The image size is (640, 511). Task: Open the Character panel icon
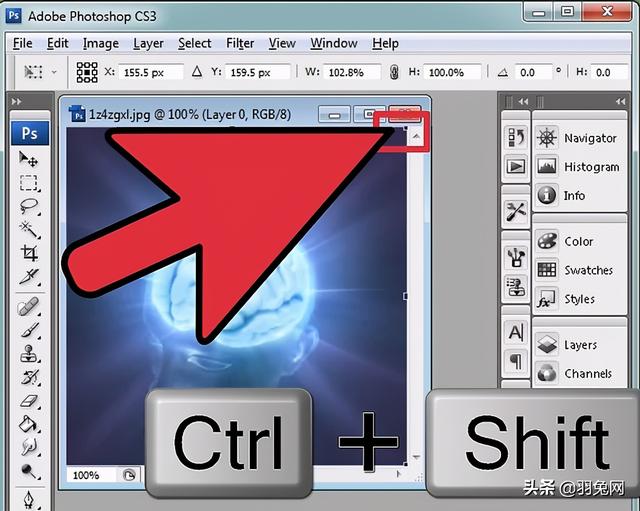click(x=516, y=333)
